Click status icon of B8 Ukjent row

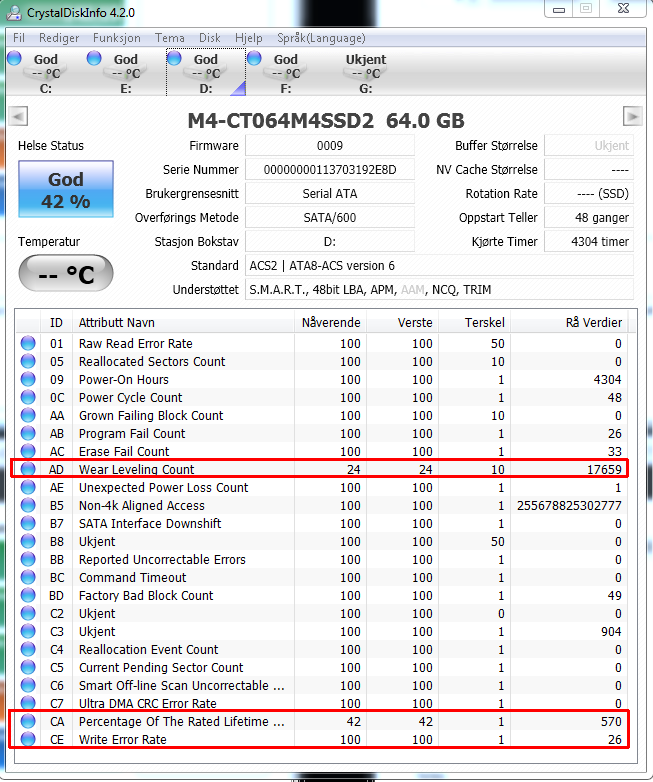(x=28, y=541)
